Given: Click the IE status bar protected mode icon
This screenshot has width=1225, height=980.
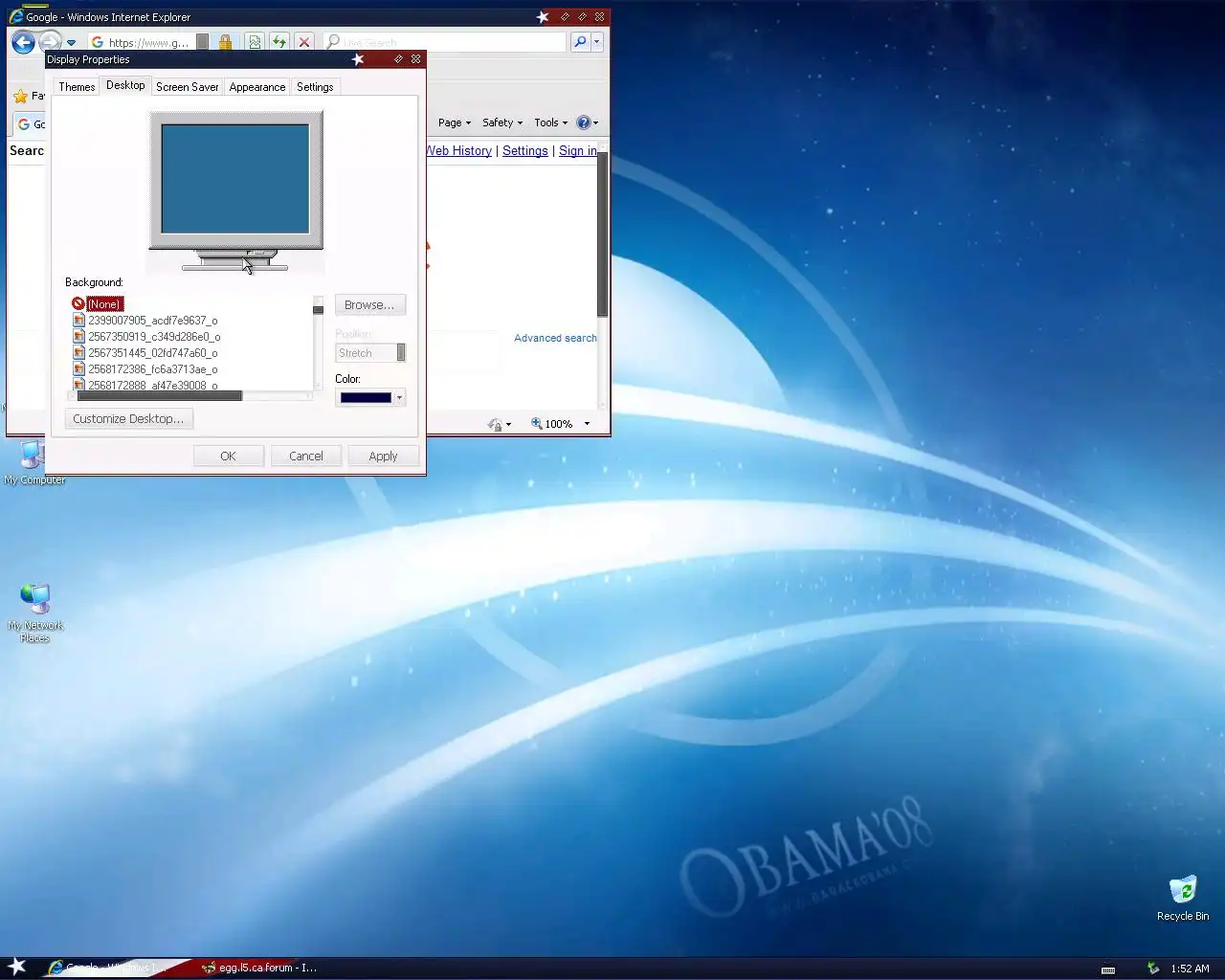Looking at the screenshot, I should [x=495, y=424].
